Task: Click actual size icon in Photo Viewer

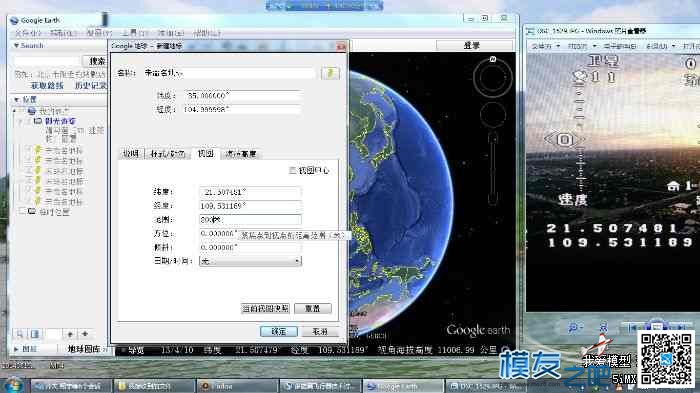Action: click(603, 328)
